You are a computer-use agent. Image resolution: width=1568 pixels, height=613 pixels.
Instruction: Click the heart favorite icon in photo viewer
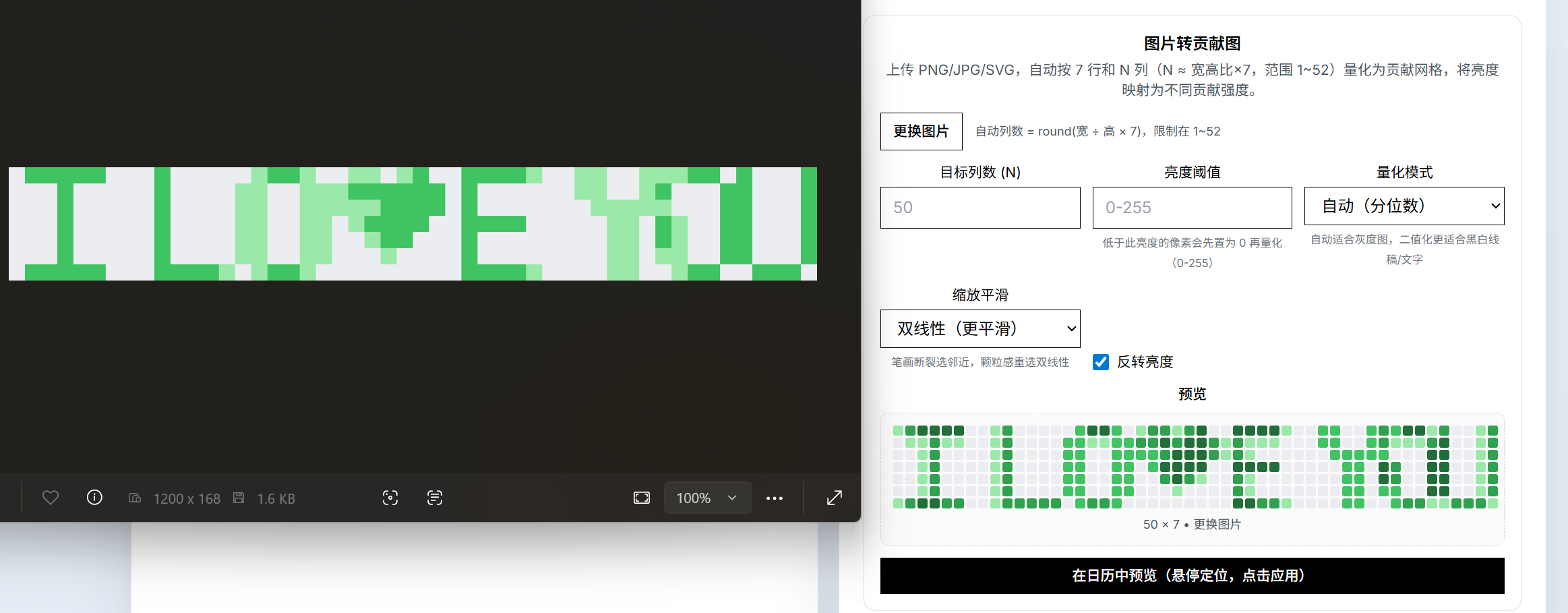coord(51,498)
